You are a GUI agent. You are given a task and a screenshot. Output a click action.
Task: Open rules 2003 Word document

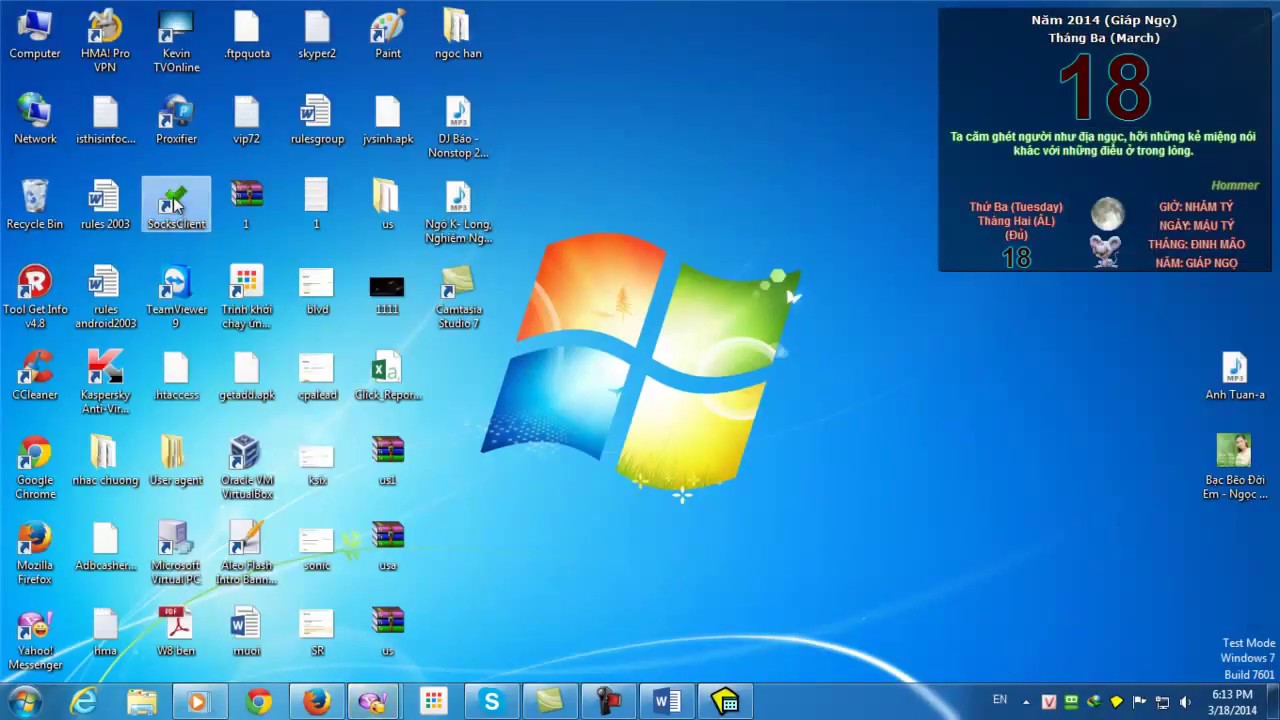coord(105,205)
